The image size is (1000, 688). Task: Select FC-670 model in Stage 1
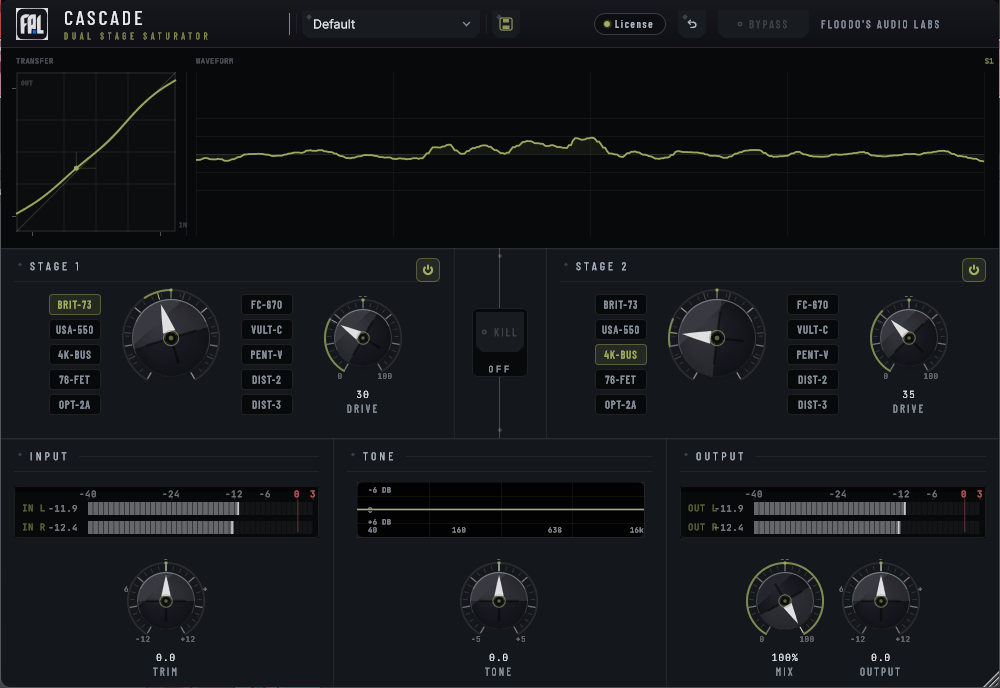[267, 305]
